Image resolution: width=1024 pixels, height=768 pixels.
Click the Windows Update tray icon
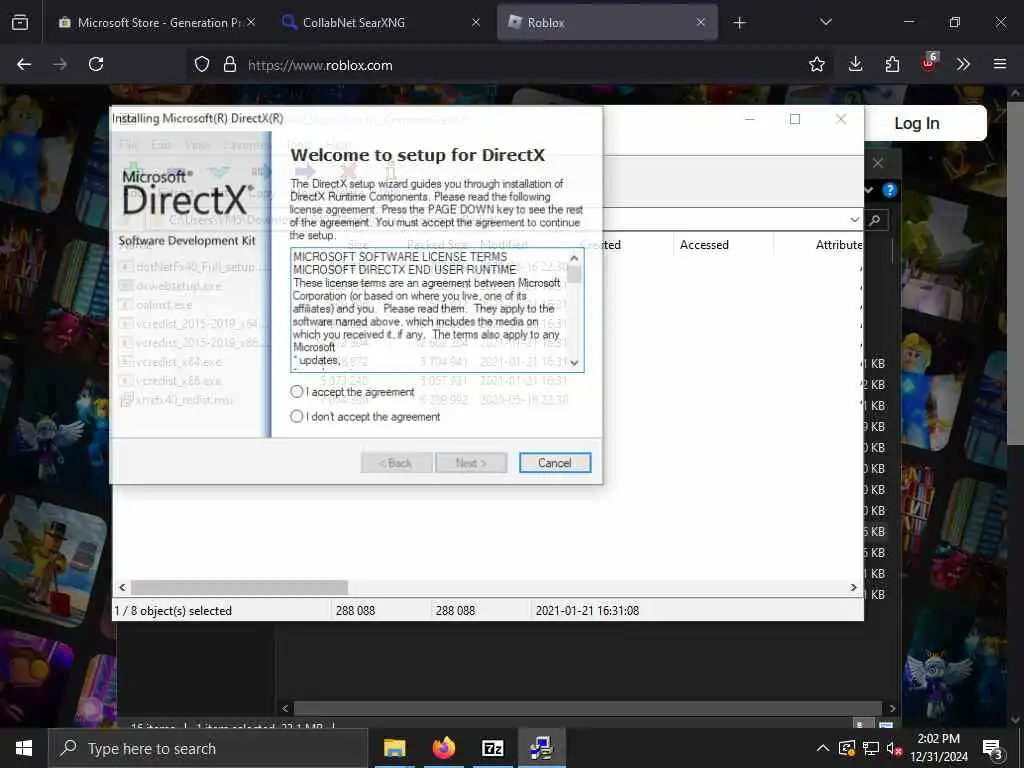(x=847, y=748)
